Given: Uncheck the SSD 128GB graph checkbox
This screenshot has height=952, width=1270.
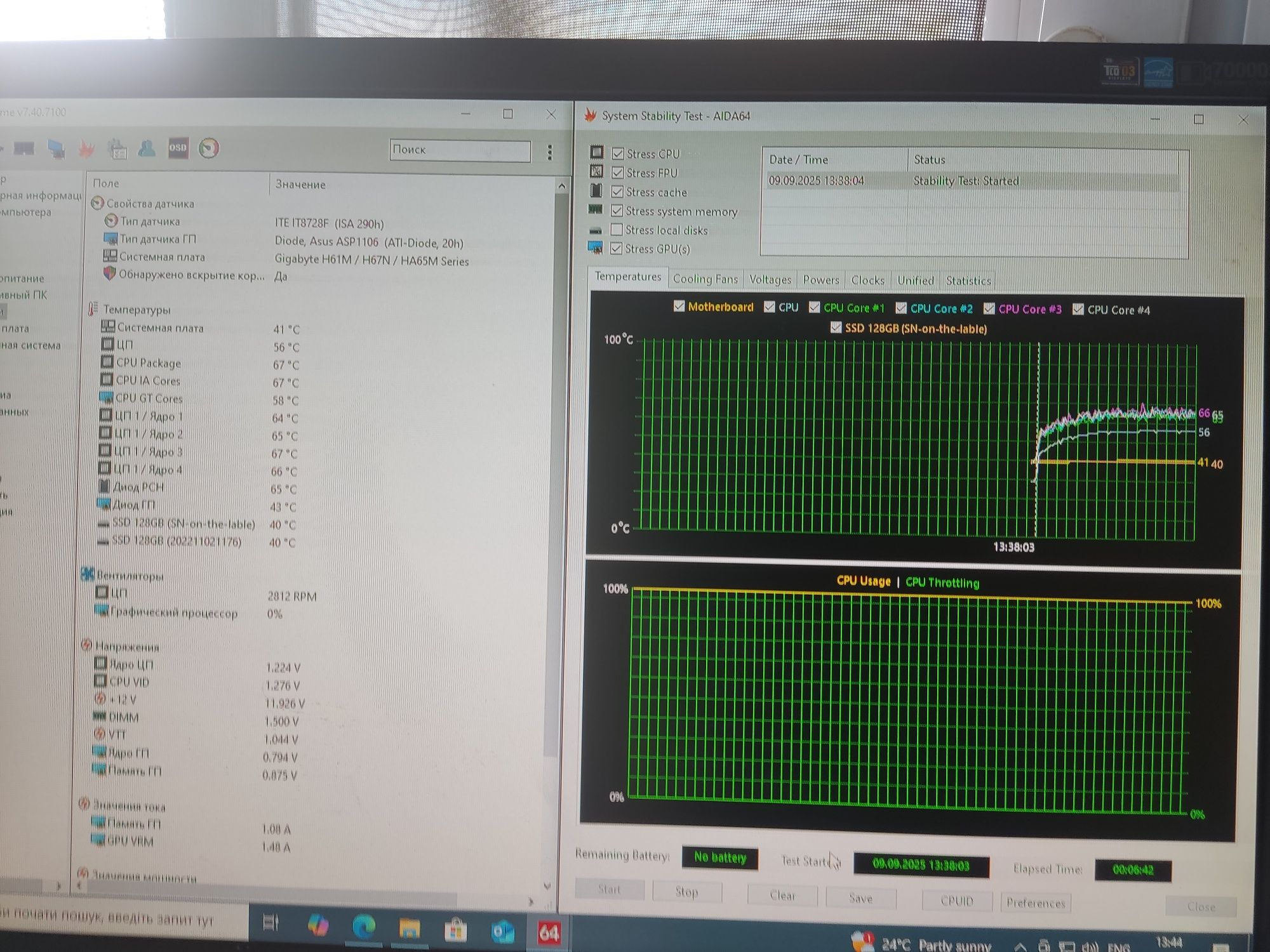Looking at the screenshot, I should (x=836, y=327).
